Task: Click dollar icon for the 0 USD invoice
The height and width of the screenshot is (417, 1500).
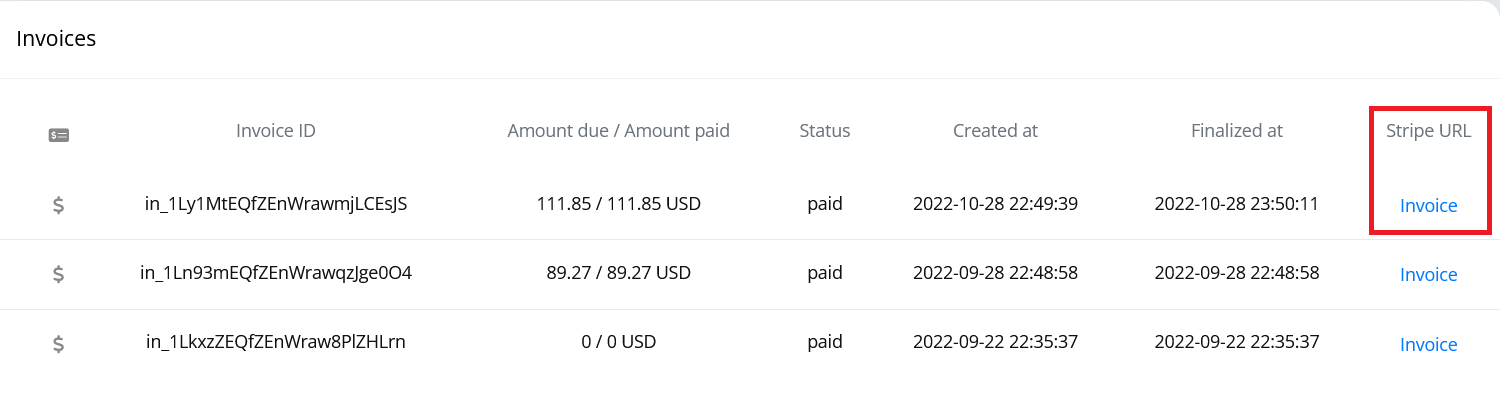Action: [59, 344]
